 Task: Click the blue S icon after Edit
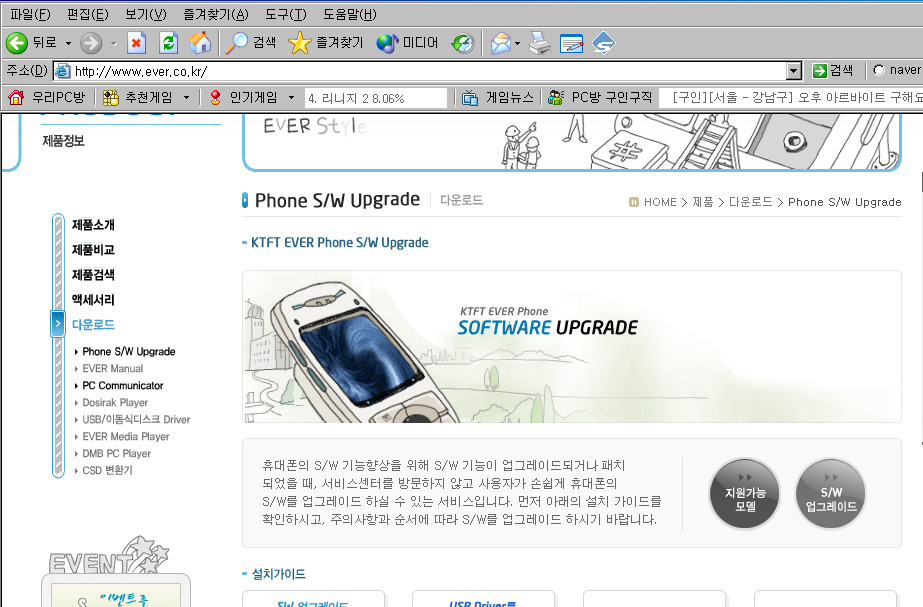click(x=603, y=43)
